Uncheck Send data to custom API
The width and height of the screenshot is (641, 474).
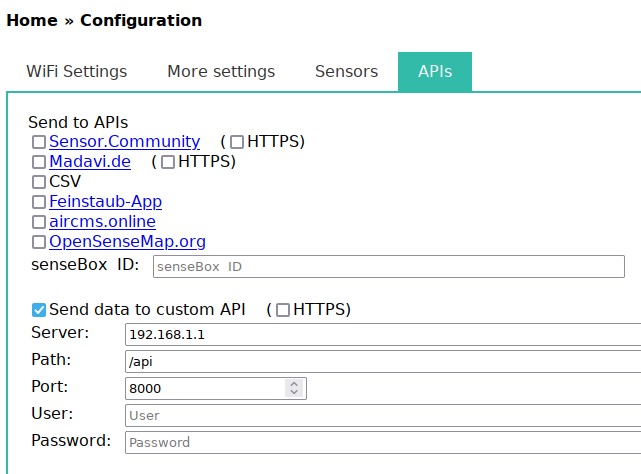click(x=39, y=310)
